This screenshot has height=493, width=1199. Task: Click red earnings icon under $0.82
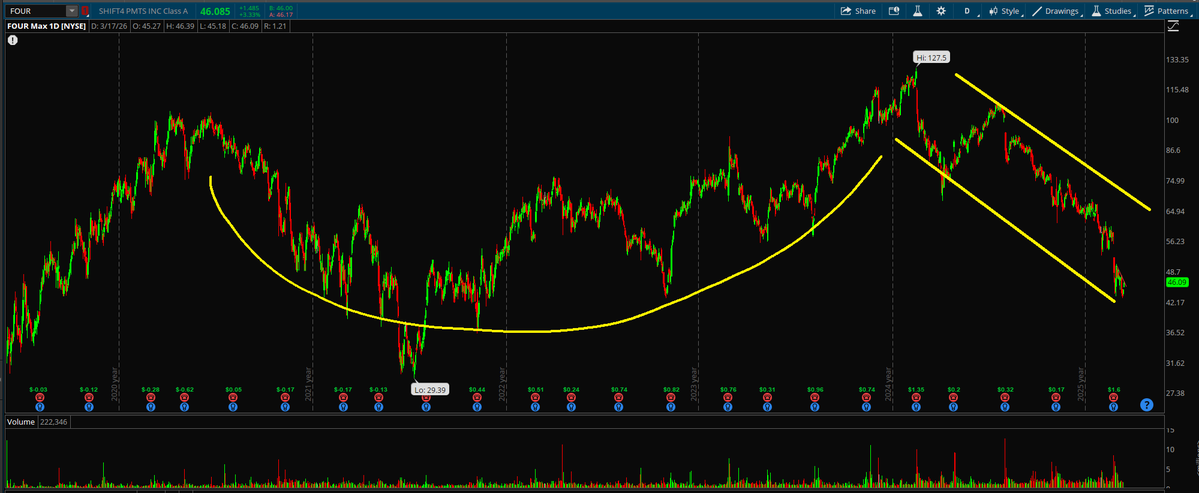[x=671, y=397]
